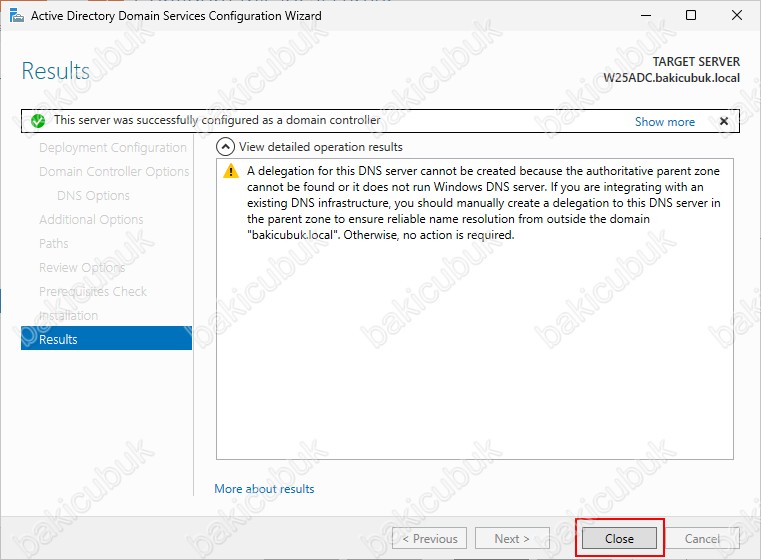Select Results step in sidebar

tap(106, 339)
